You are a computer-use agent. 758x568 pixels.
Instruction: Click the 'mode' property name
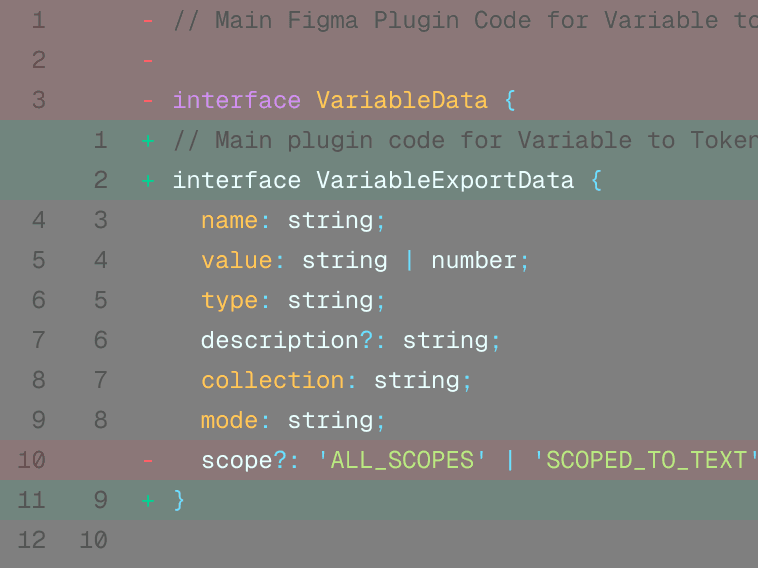[229, 420]
